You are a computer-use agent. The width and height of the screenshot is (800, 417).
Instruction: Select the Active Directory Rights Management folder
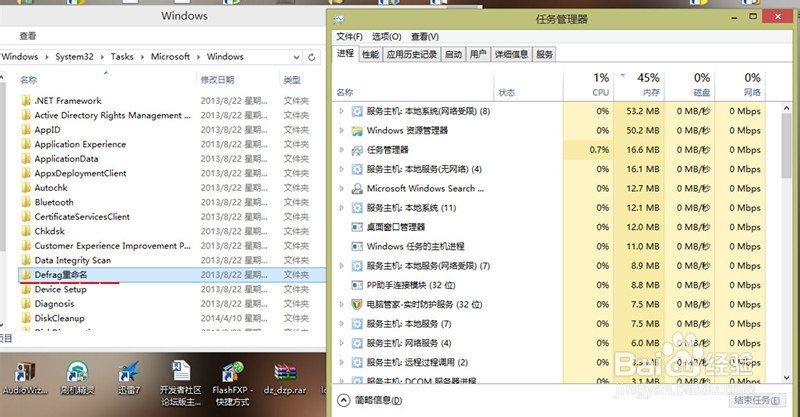172,115
